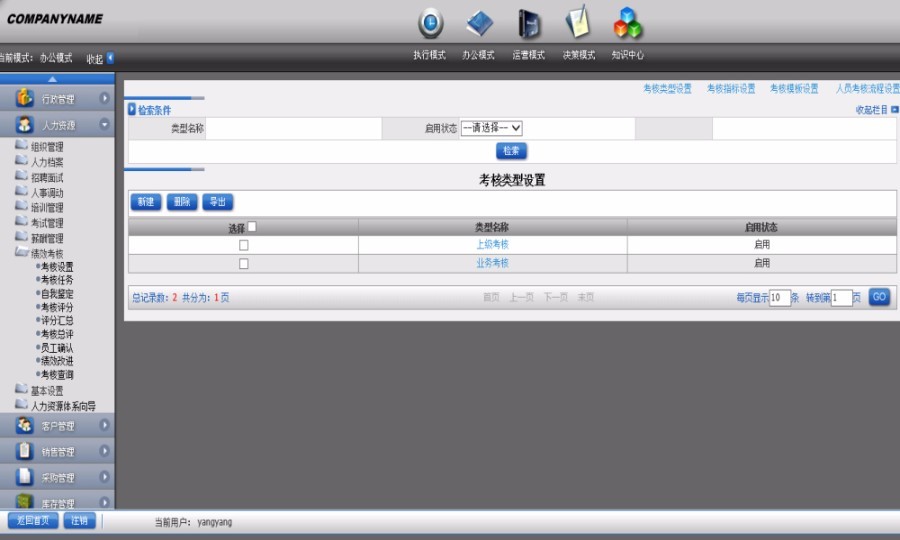Click the 人力资源 person icon
This screenshot has height=540, width=900.
point(24,124)
